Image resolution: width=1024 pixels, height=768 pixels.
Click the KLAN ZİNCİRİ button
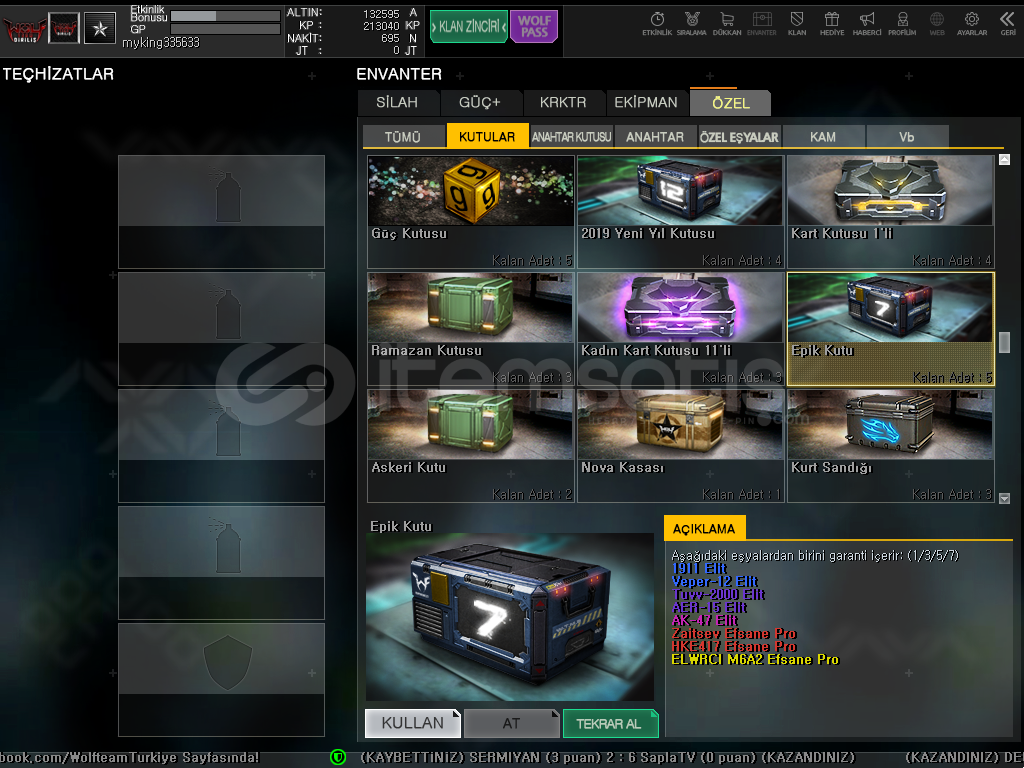(469, 27)
